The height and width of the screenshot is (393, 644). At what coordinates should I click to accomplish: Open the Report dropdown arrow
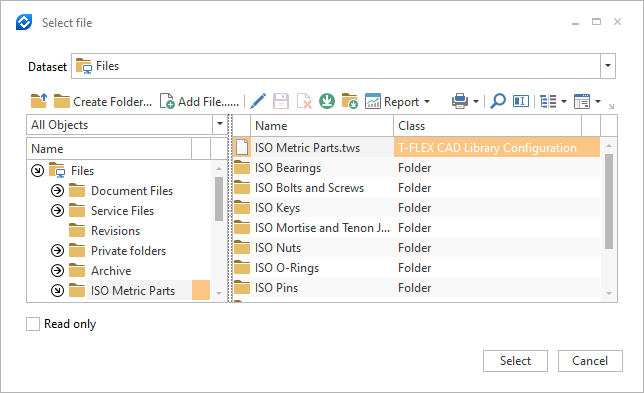click(x=427, y=101)
